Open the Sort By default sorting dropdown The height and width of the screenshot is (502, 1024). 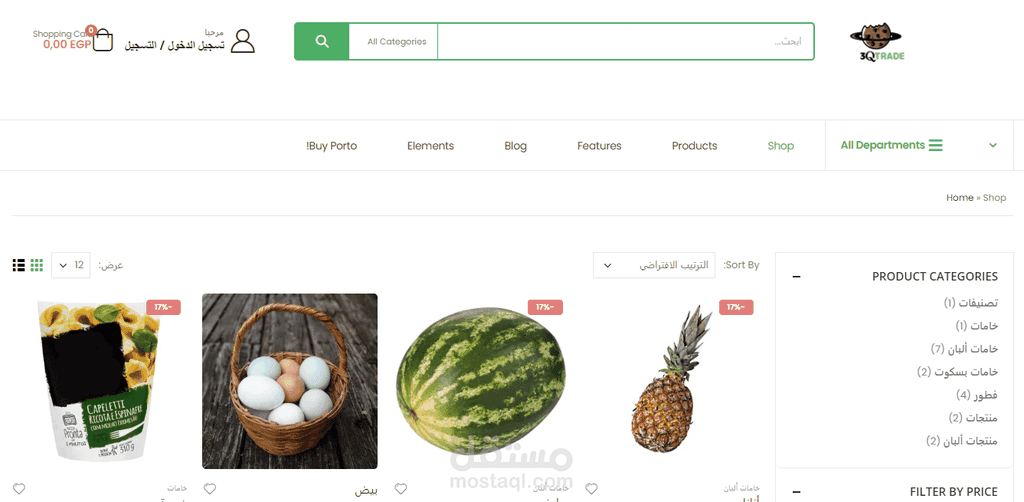(654, 265)
